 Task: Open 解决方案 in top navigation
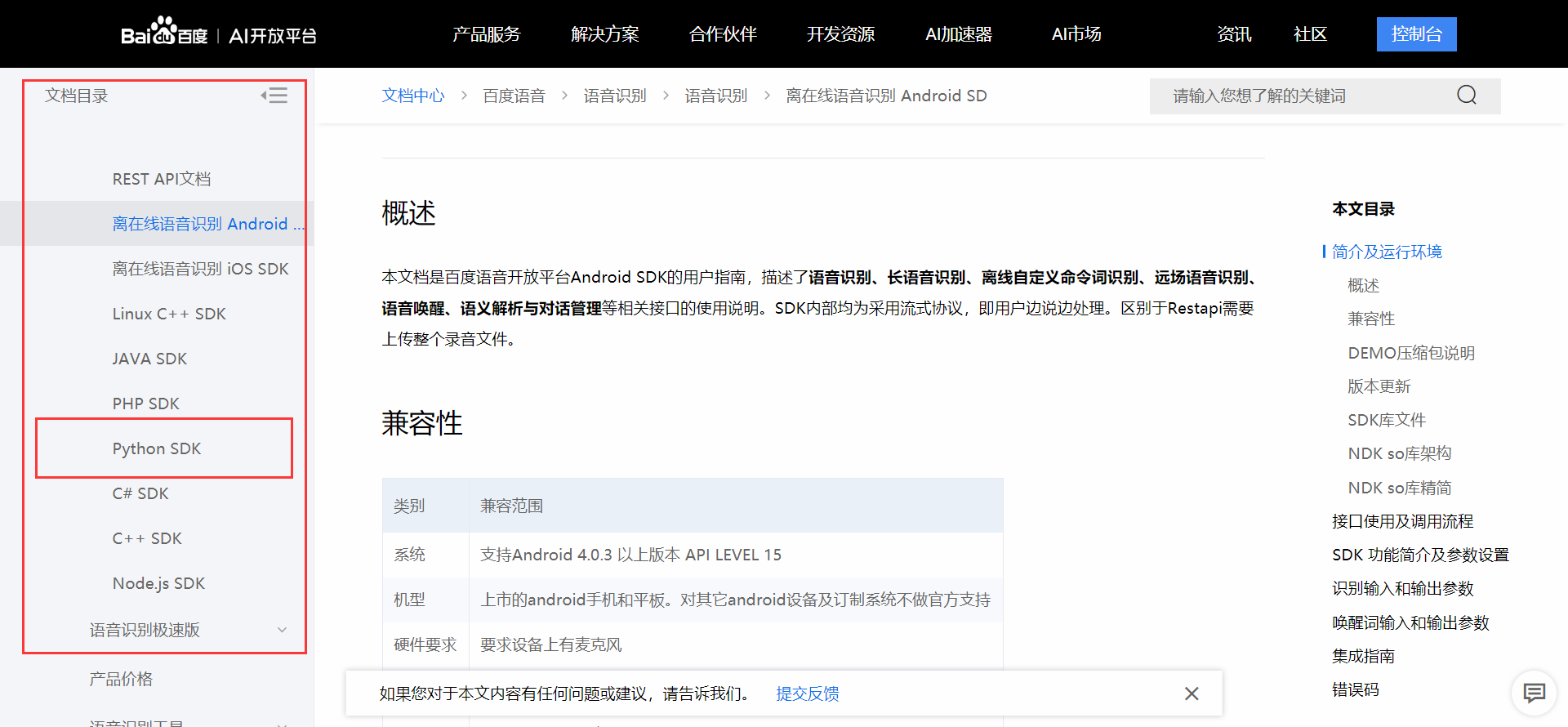605,34
